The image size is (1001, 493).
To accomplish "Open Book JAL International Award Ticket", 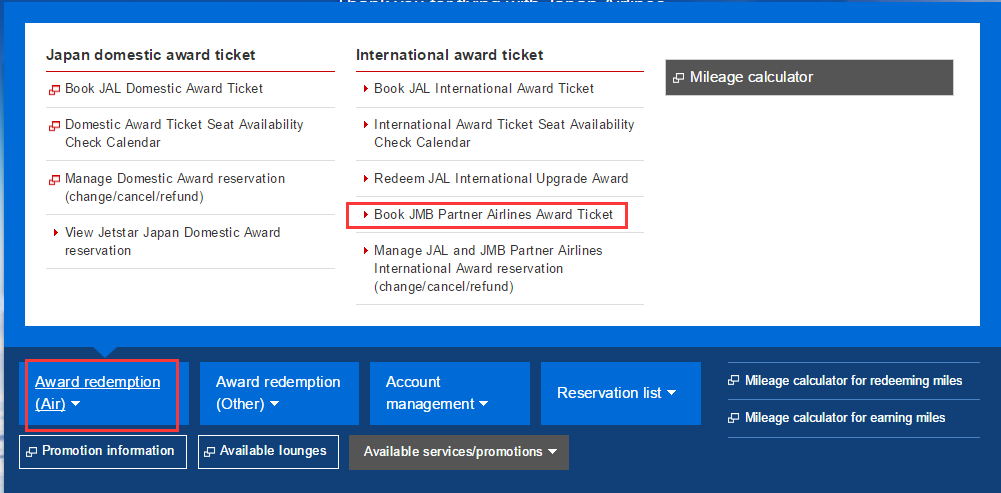I will pyautogui.click(x=484, y=89).
